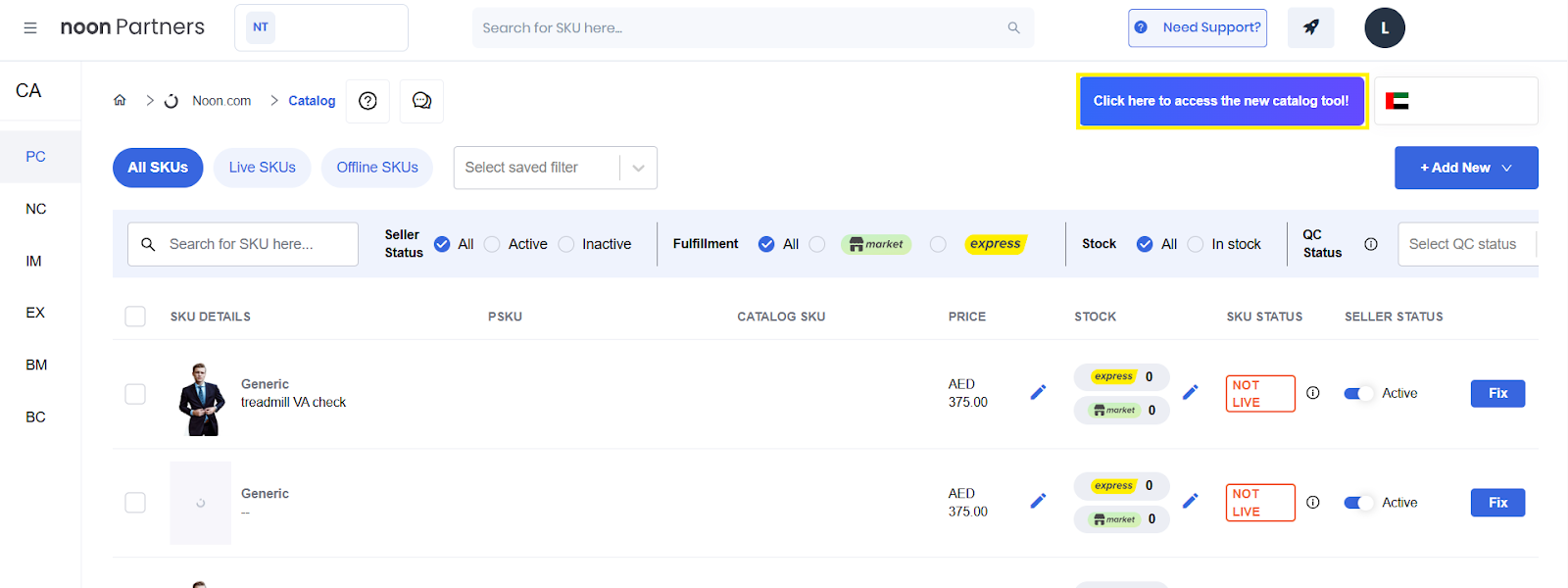
Task: Click the Noon.com breadcrumb
Action: (x=221, y=101)
